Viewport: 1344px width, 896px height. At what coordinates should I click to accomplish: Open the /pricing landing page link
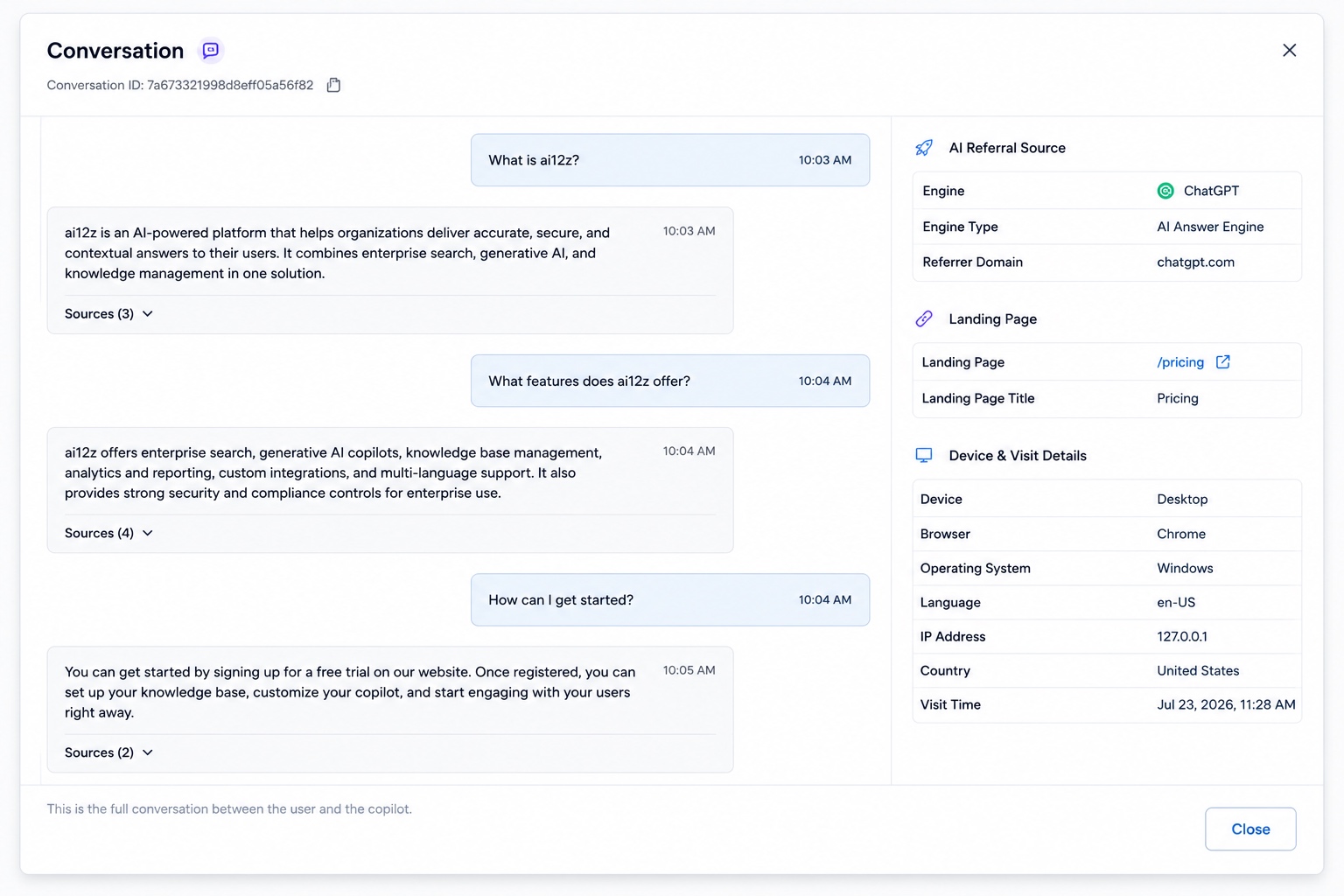(x=1180, y=362)
